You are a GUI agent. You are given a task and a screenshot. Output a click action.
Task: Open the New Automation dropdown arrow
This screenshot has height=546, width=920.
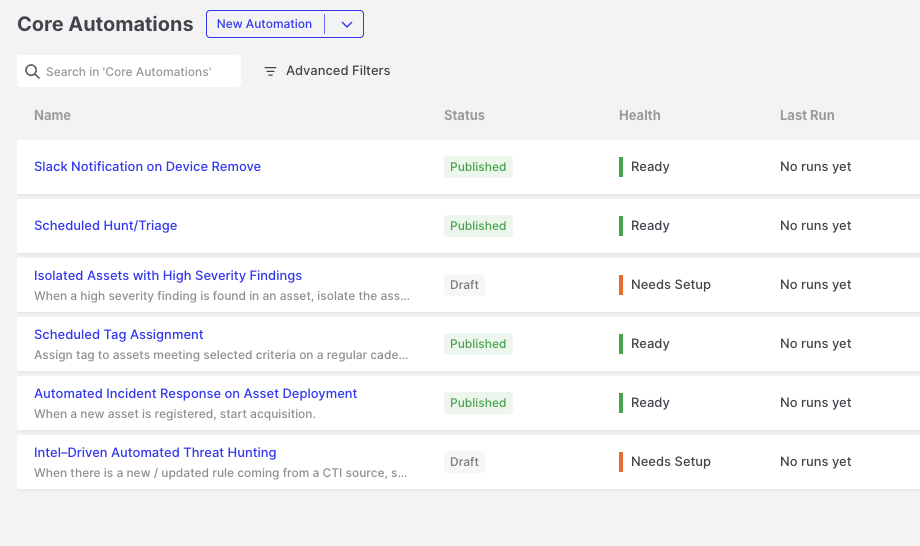click(347, 24)
